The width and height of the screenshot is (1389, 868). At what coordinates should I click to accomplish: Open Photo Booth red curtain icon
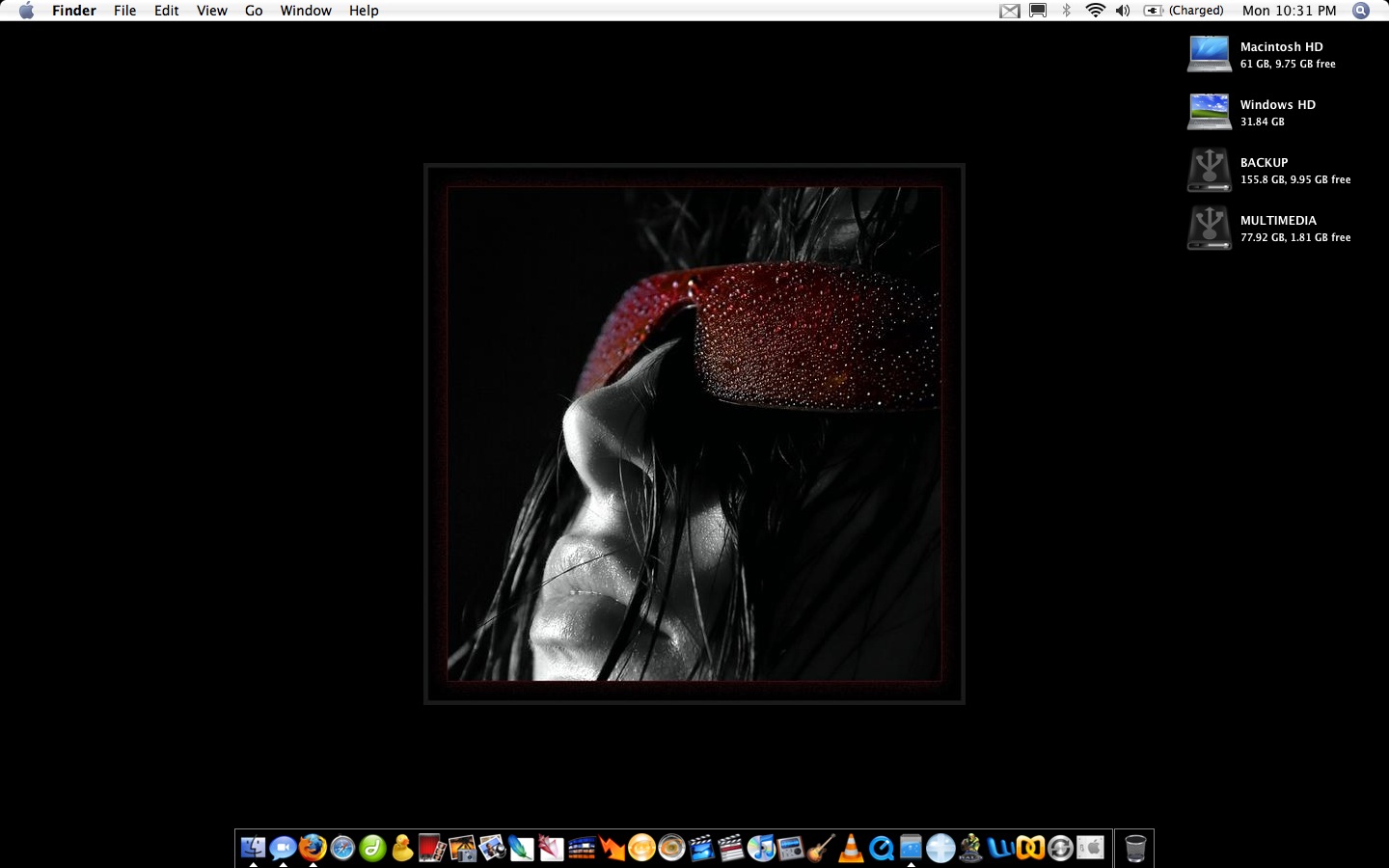(432, 848)
